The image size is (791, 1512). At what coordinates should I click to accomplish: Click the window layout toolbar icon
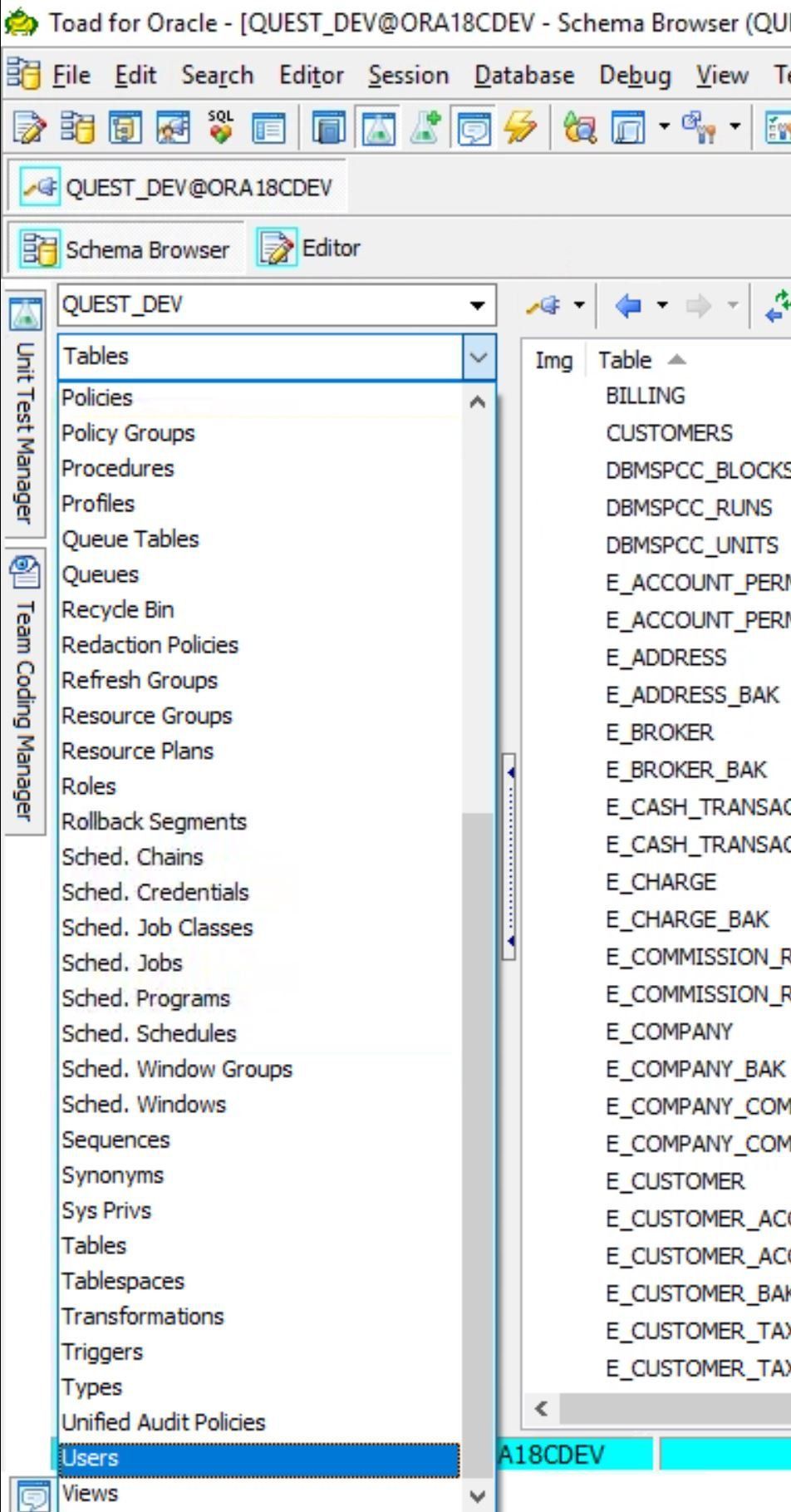(627, 128)
